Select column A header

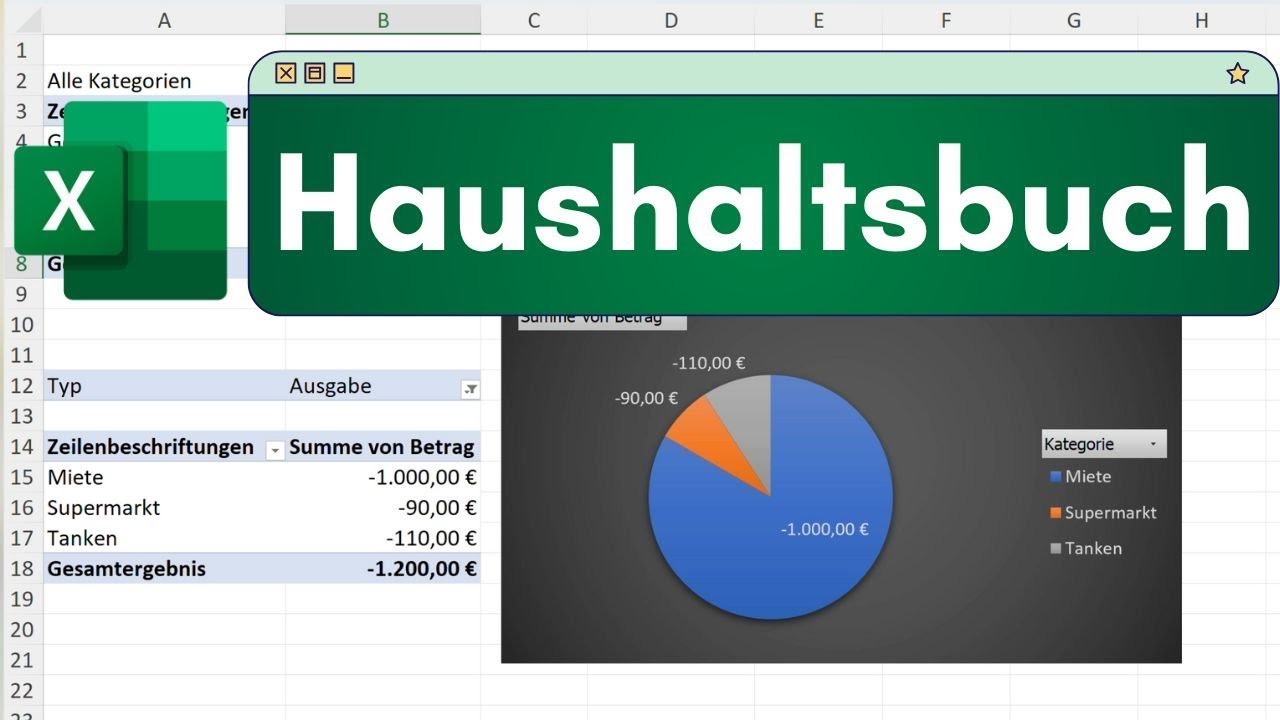165,20
